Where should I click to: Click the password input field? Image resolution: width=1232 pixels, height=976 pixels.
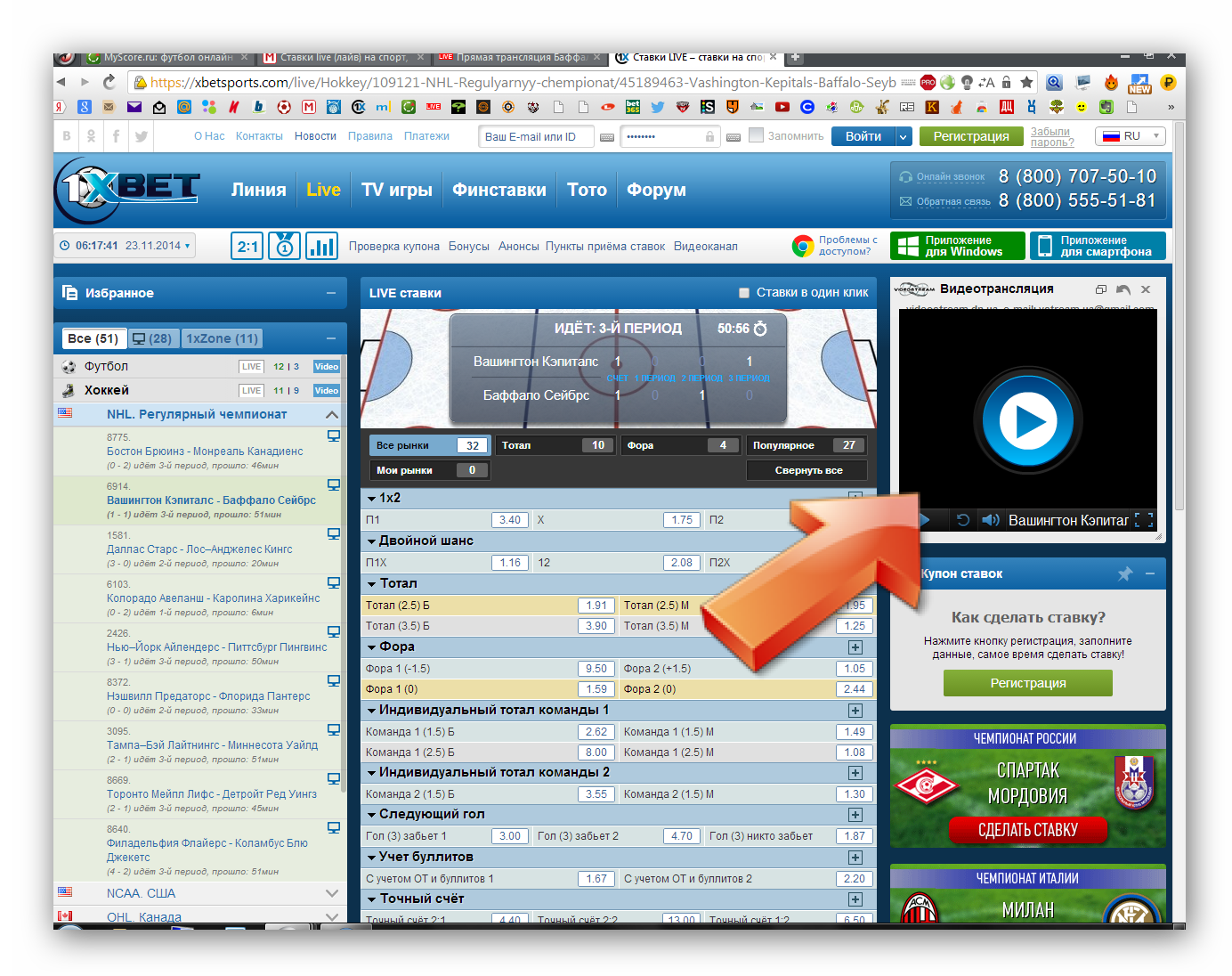(x=669, y=137)
